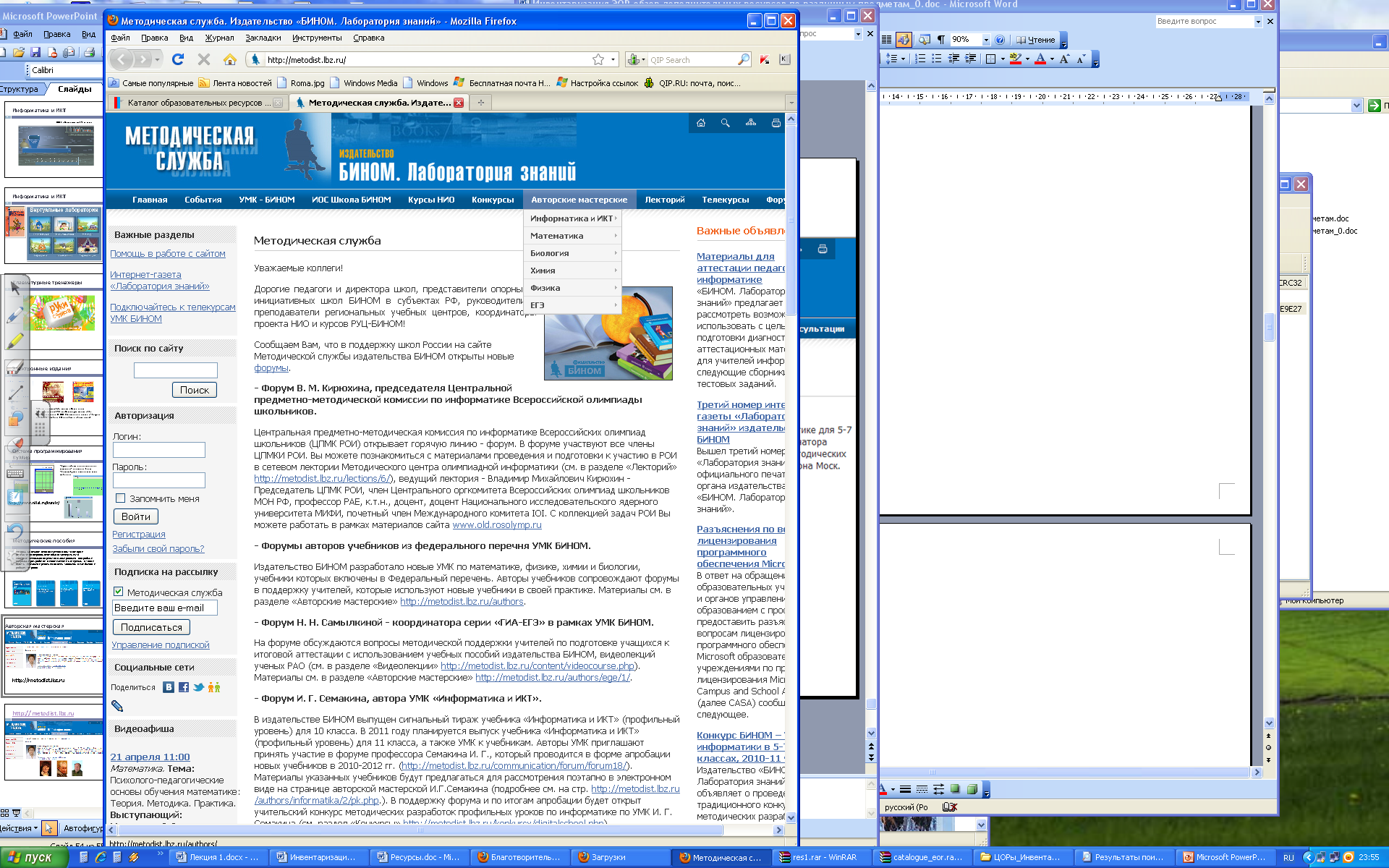Open Помощь в работе с сайтом link

pyautogui.click(x=168, y=253)
